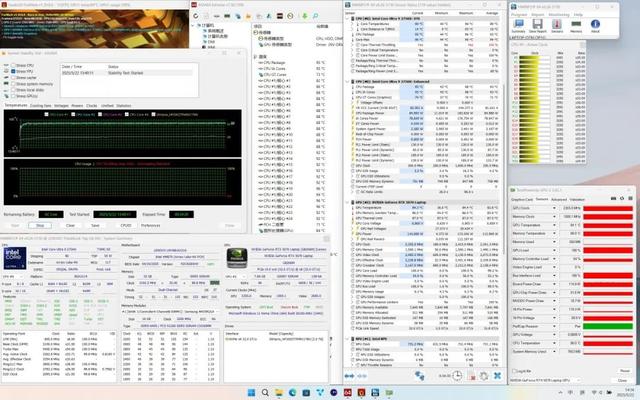Viewport: 640px width, 400px height.
Task: Open the PerfCap Reason dropdown in GPU-Z
Action: [554, 326]
